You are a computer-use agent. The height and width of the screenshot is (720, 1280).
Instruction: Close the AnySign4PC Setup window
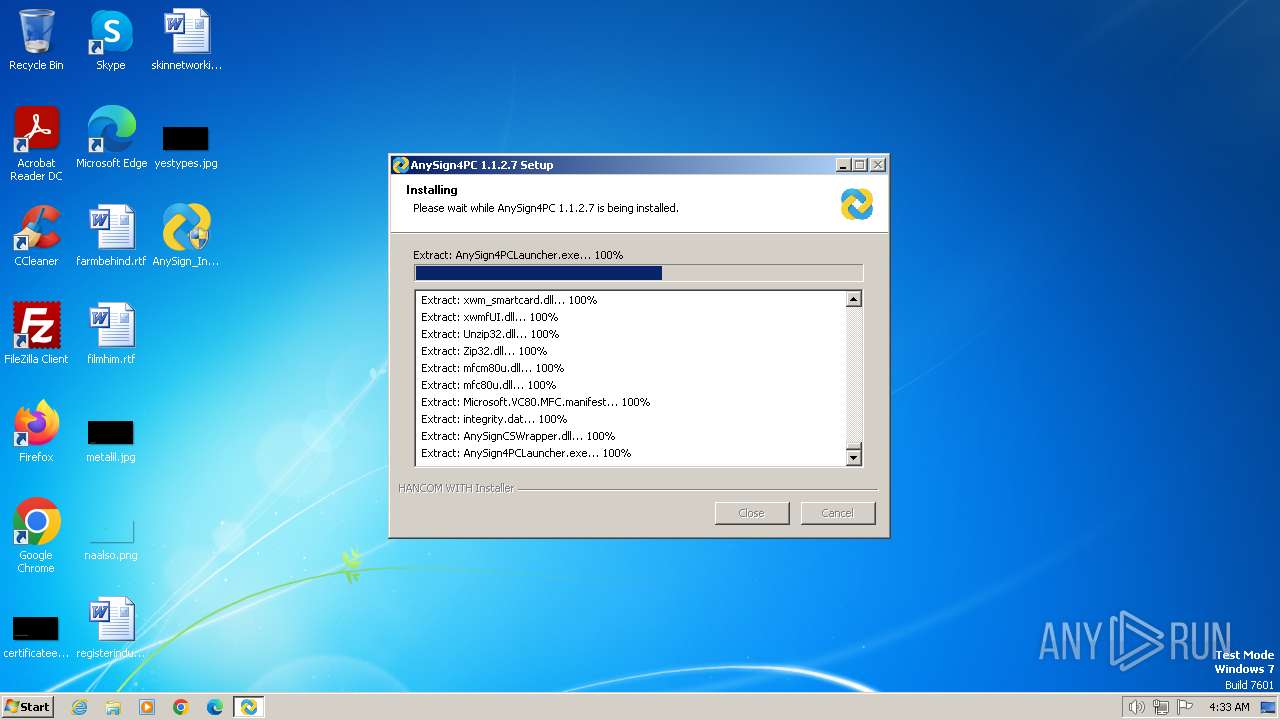click(877, 165)
